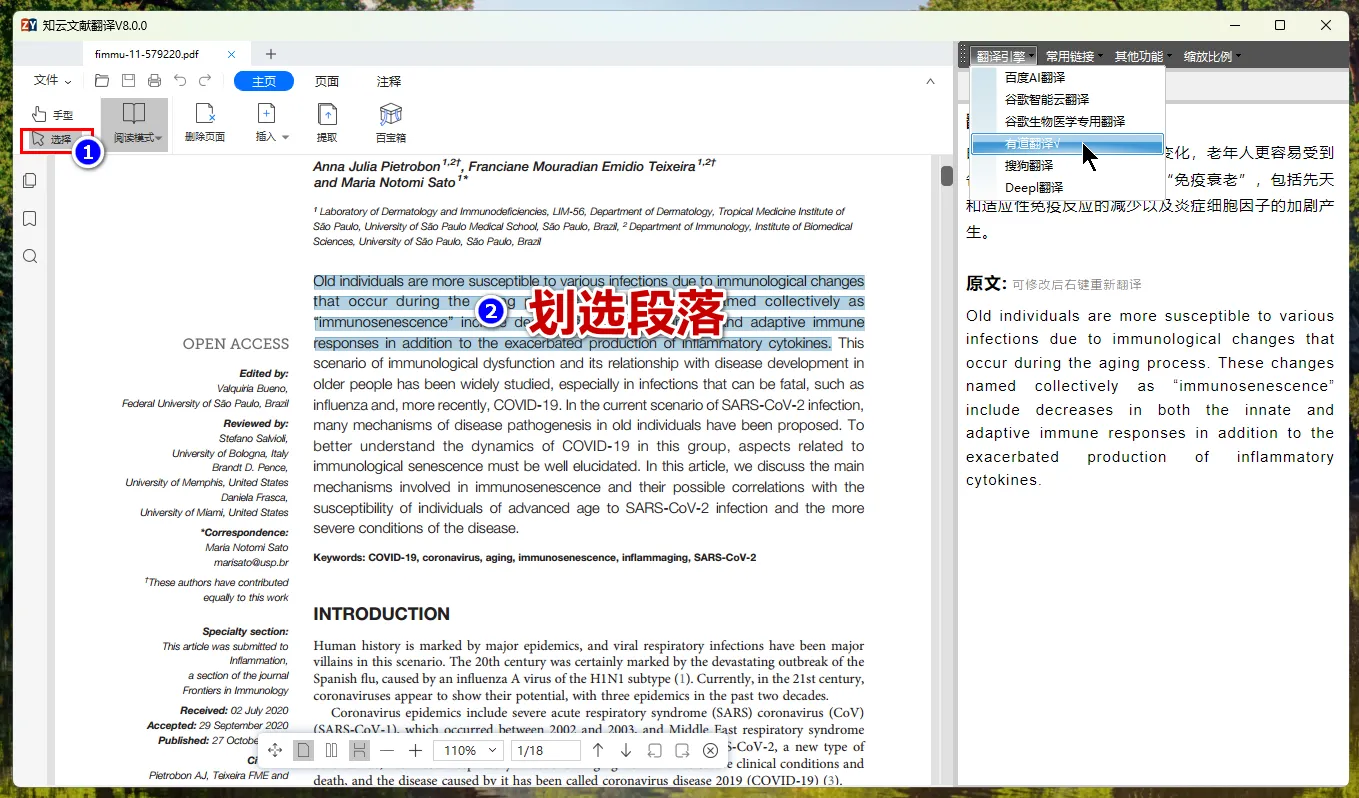Click the rotate page icon in bottom bar

click(654, 750)
